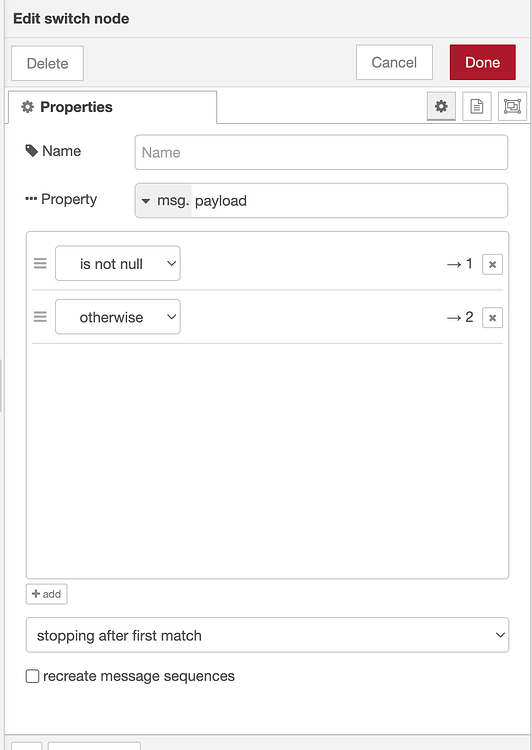Image resolution: width=532 pixels, height=750 pixels.
Task: Grab reorder handle of 'is not null' rule
Action: [40, 264]
